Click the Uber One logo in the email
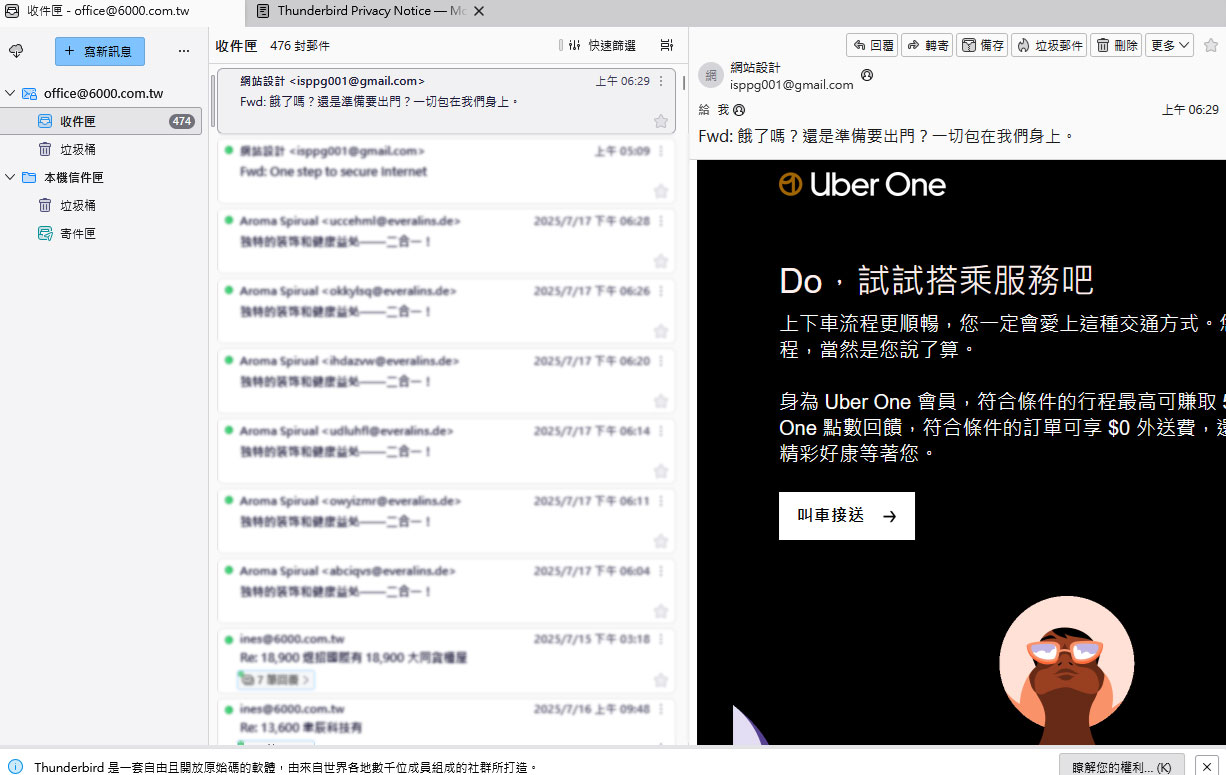This screenshot has width=1226, height=775. pyautogui.click(x=862, y=185)
